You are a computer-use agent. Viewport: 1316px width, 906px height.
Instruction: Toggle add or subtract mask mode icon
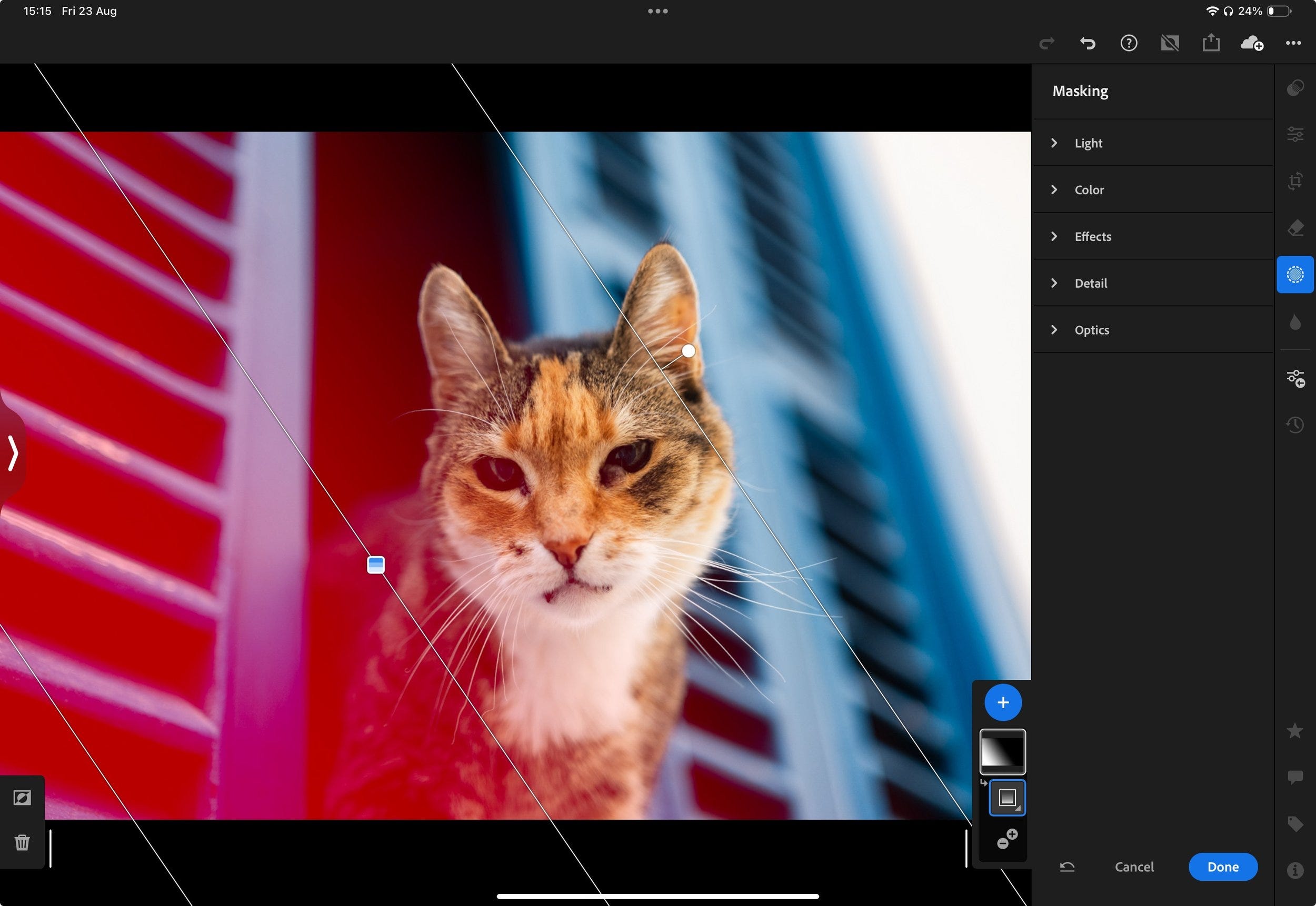1007,839
